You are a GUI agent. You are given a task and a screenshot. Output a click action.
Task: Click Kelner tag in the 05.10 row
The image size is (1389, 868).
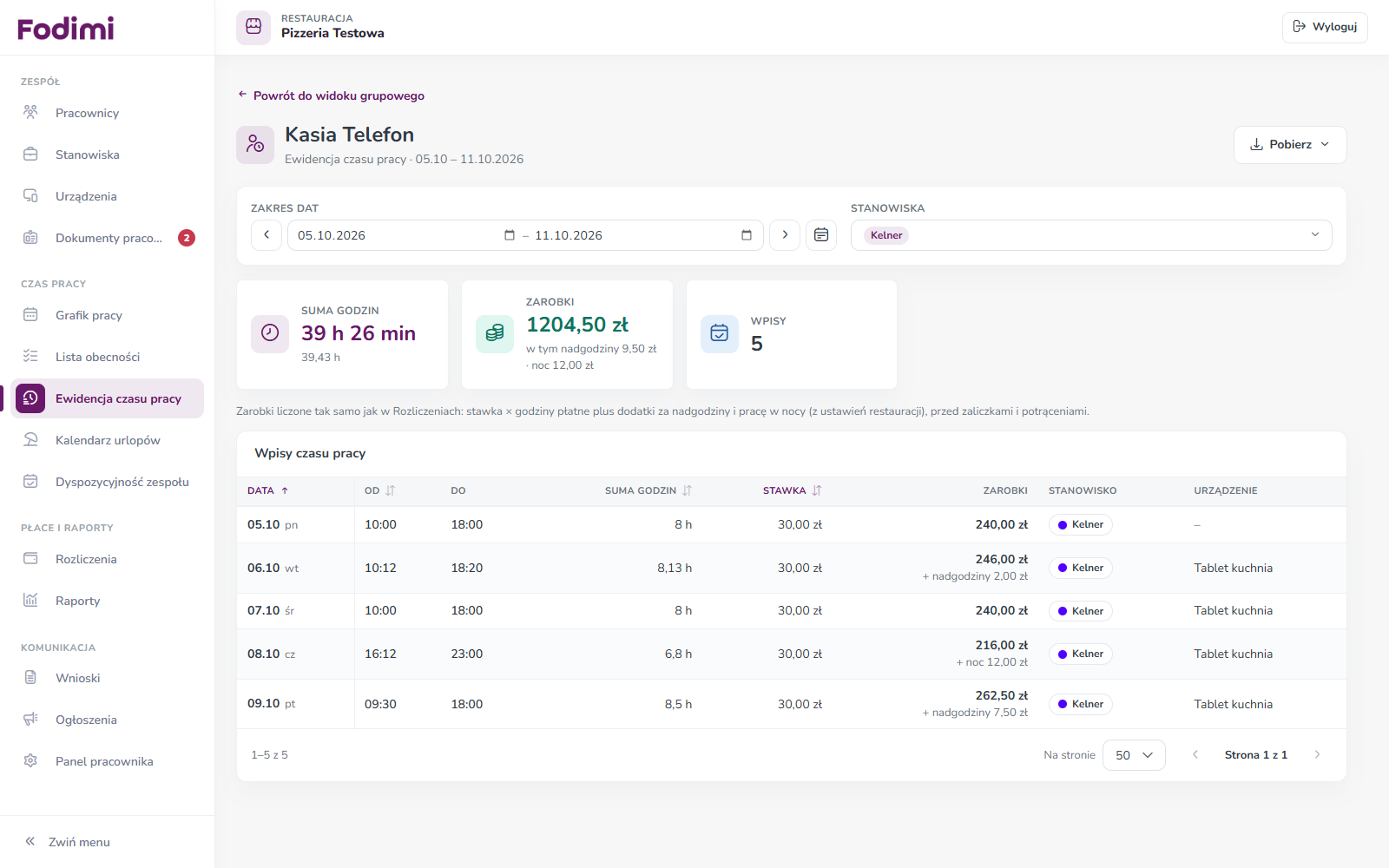(x=1081, y=524)
